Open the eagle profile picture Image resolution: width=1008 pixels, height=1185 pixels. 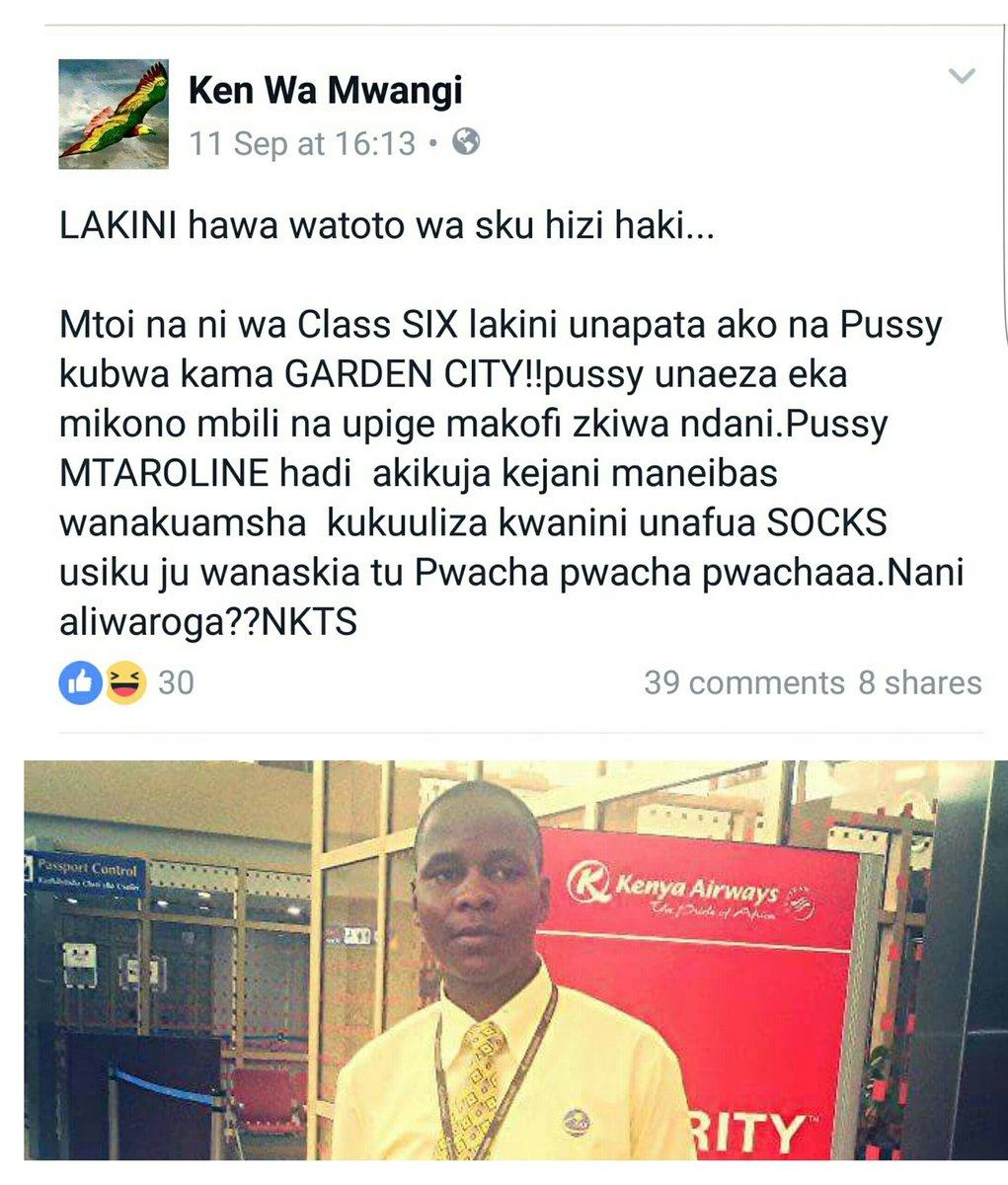tap(113, 114)
